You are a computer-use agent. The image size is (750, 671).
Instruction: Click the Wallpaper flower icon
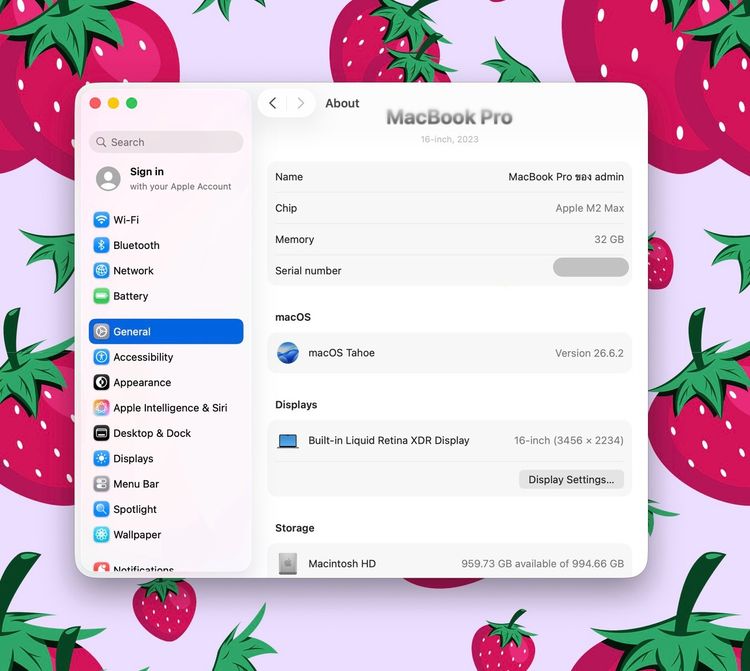[101, 535]
